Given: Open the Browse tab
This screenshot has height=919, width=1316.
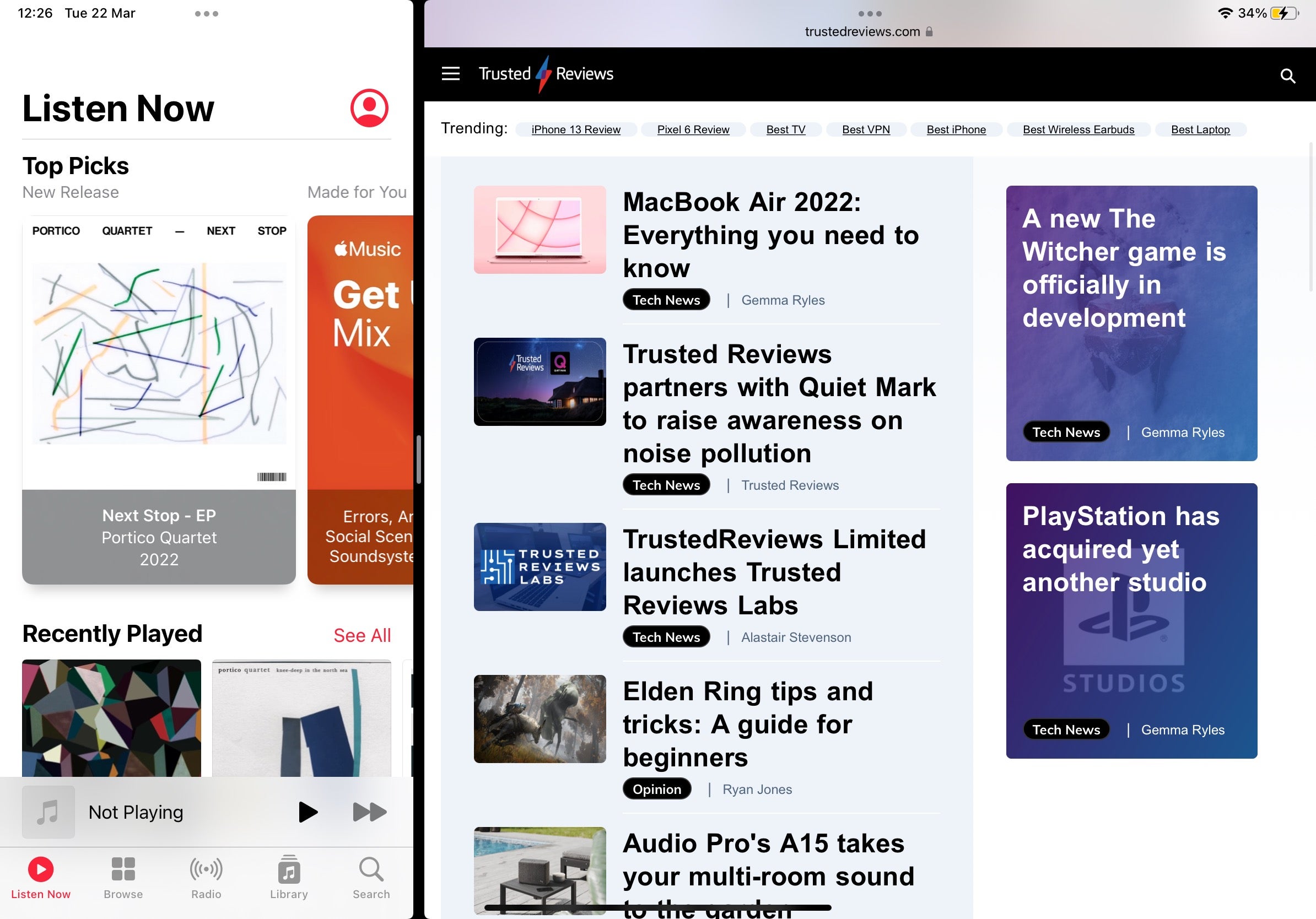Looking at the screenshot, I should click(x=123, y=878).
